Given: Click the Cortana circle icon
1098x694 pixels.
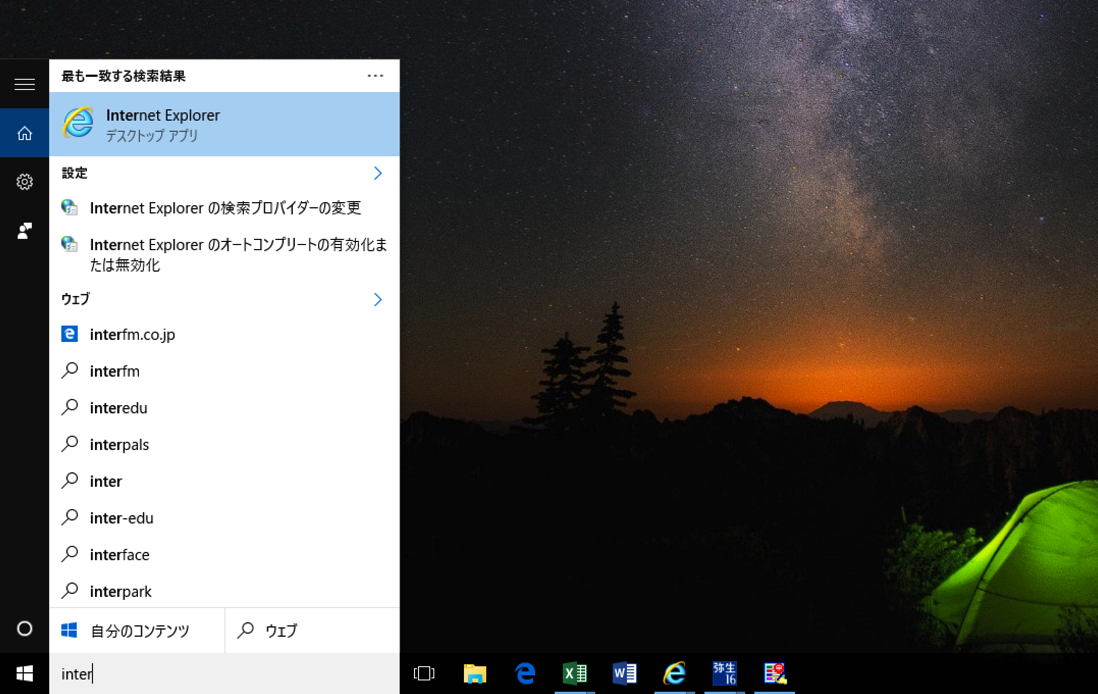Looking at the screenshot, I should (25, 629).
